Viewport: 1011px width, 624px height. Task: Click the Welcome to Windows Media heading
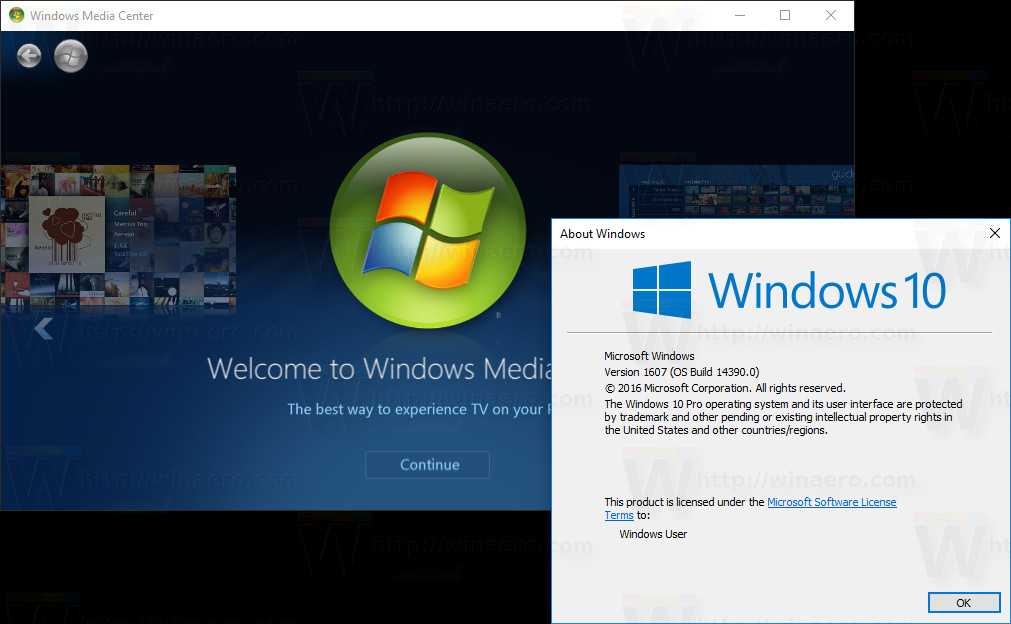380,368
